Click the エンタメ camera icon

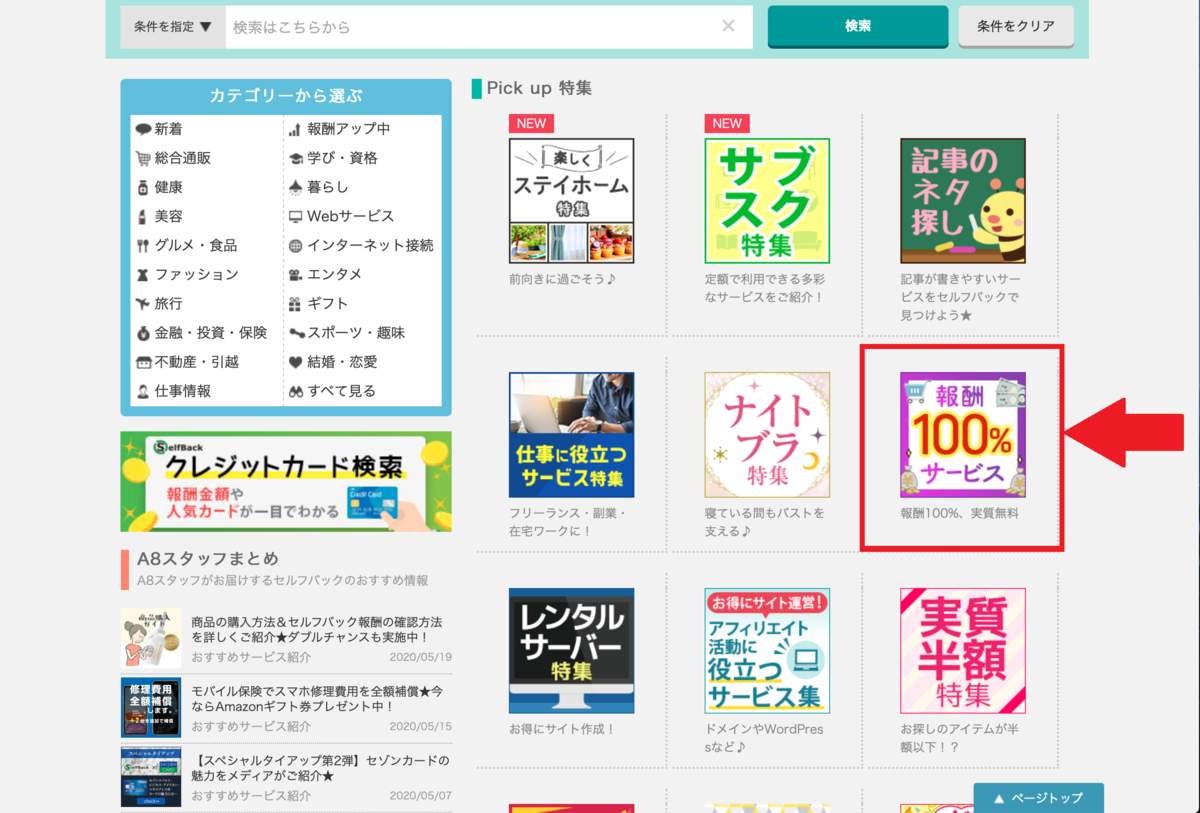tap(295, 274)
